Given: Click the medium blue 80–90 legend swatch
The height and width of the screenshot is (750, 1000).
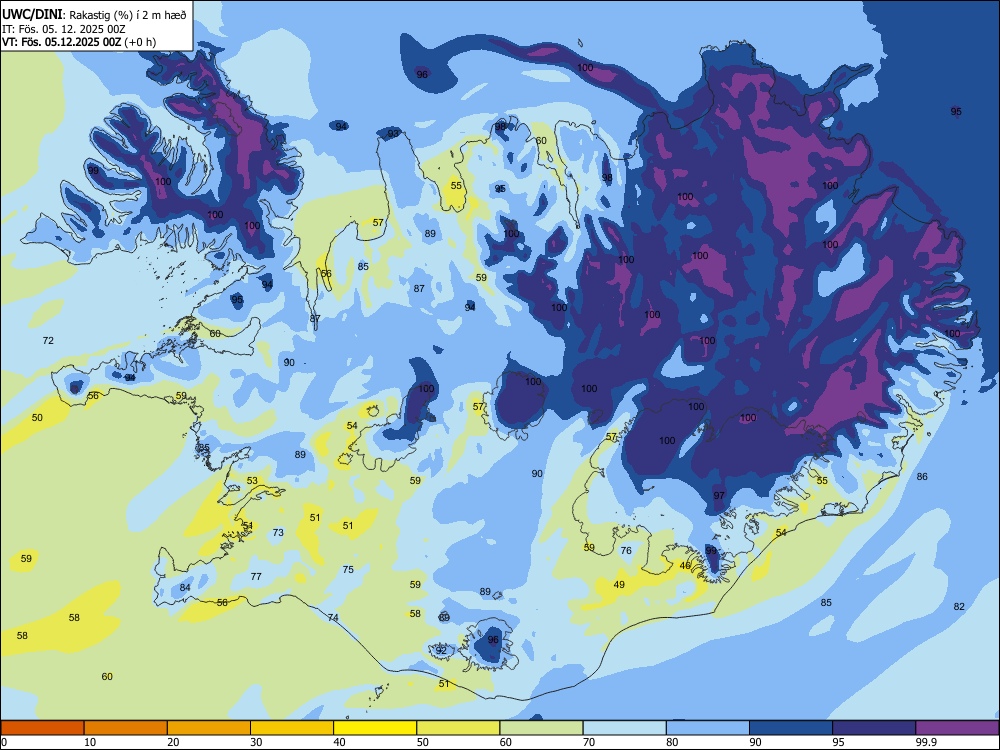Looking at the screenshot, I should [708, 728].
